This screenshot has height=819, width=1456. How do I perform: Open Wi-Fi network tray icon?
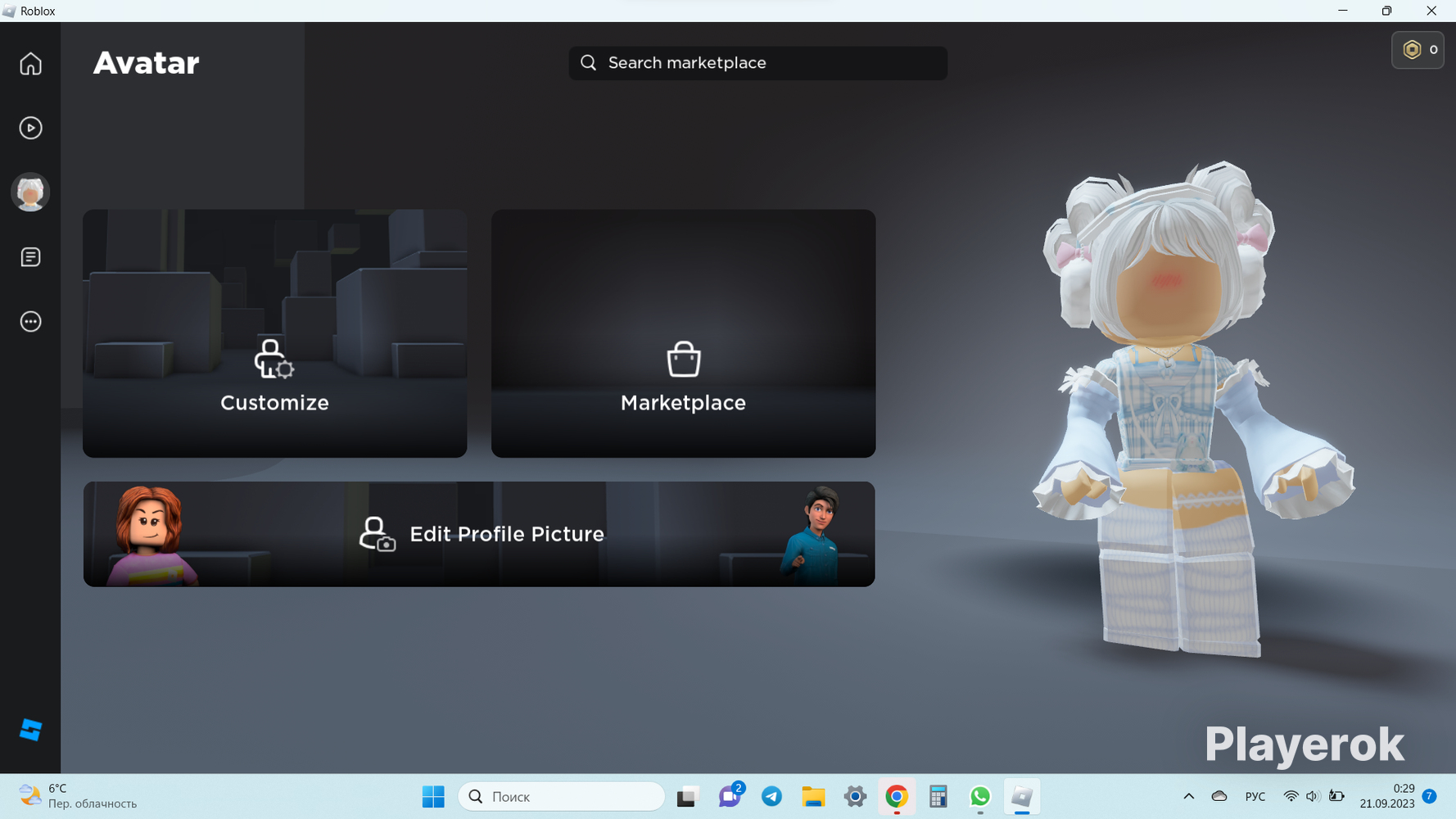tap(1291, 796)
